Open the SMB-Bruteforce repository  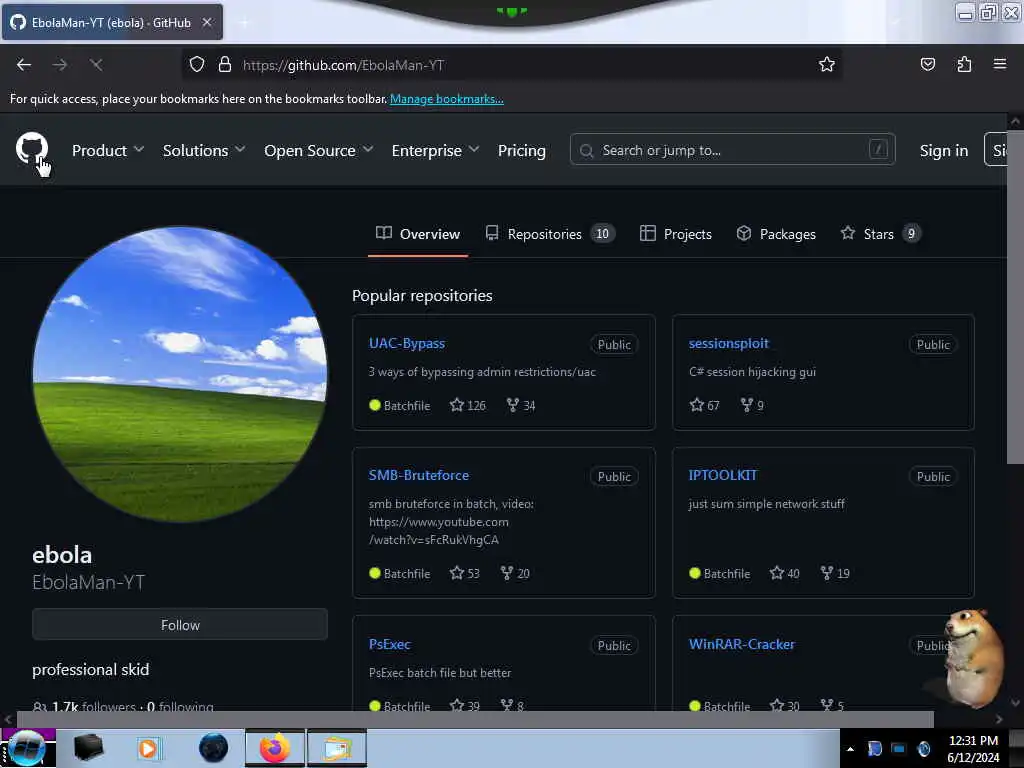tap(419, 475)
